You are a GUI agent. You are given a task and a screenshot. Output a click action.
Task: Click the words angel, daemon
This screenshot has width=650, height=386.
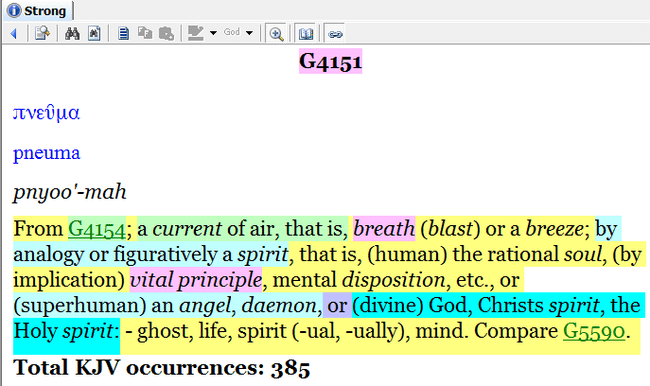pyautogui.click(x=248, y=306)
